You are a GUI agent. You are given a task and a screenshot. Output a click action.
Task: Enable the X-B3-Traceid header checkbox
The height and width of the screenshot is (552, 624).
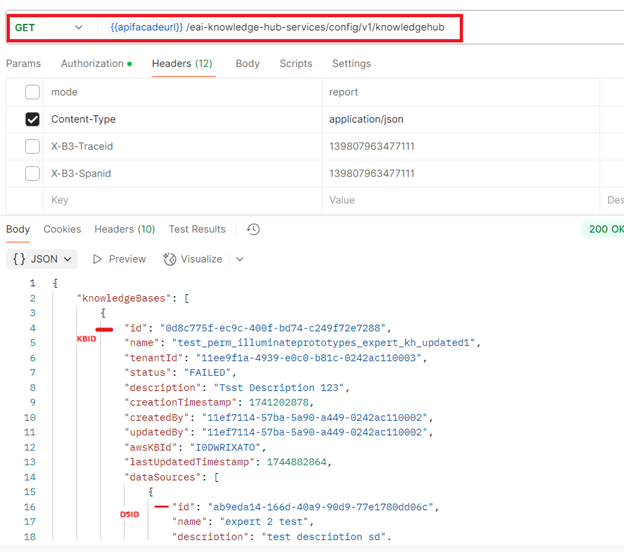32,146
